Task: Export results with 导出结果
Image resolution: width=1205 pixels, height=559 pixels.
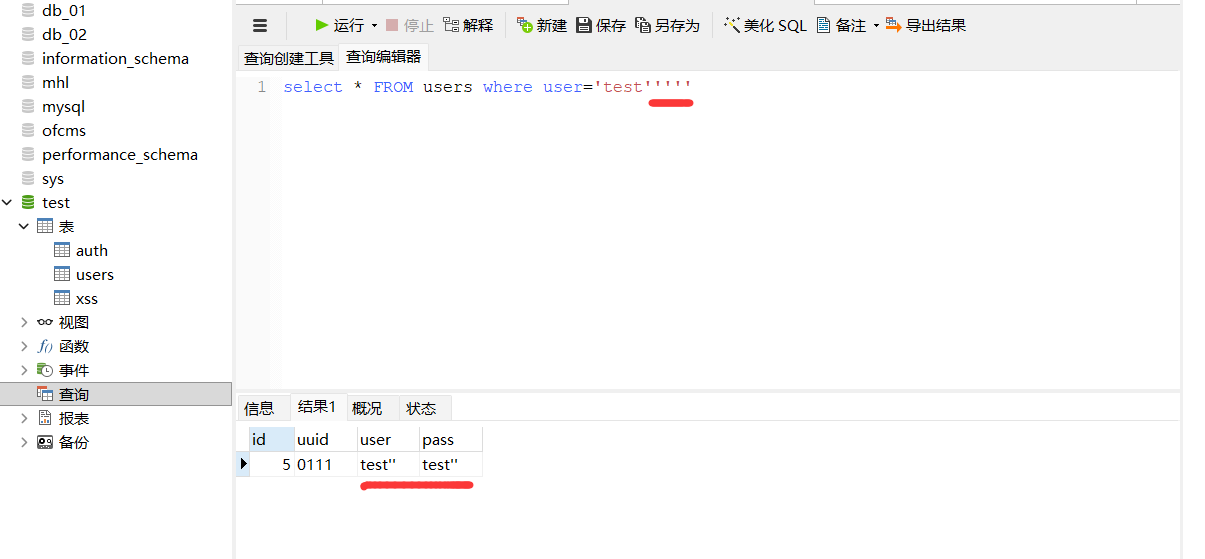Action: click(x=926, y=25)
